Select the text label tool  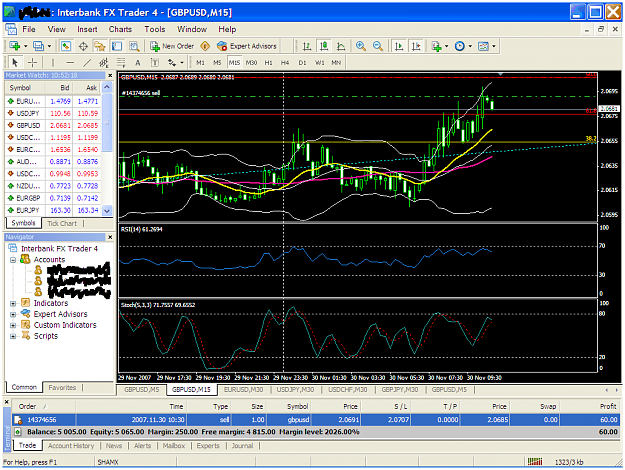155,63
